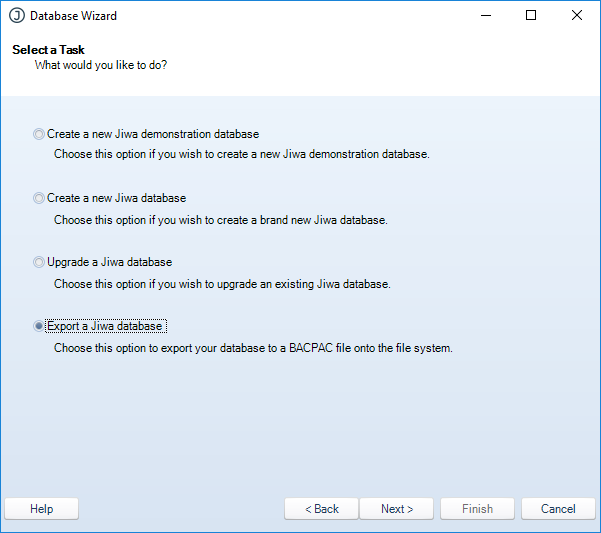Click the demonstration database description text
This screenshot has width=601, height=533.
241,155
